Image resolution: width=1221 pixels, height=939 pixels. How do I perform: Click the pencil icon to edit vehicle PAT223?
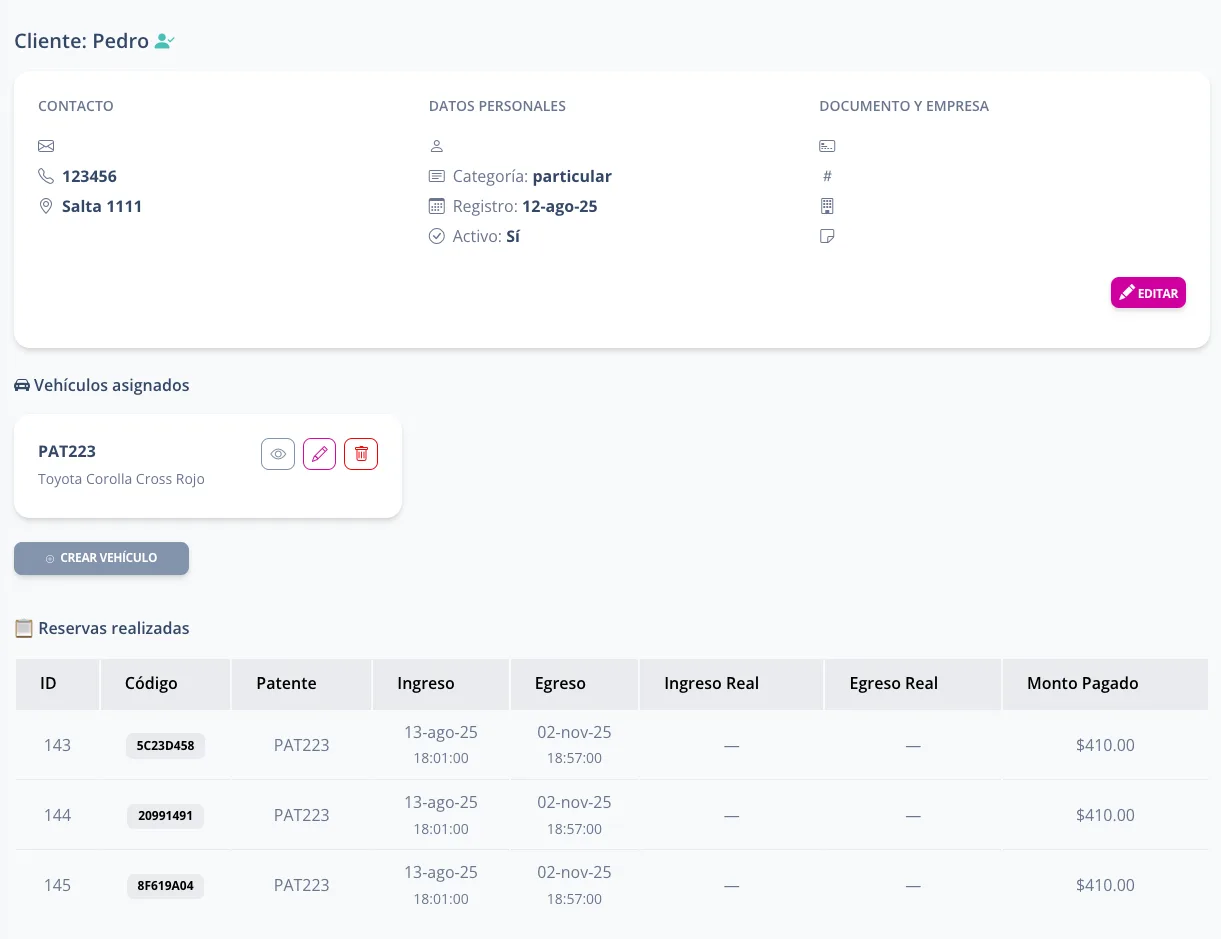click(319, 454)
